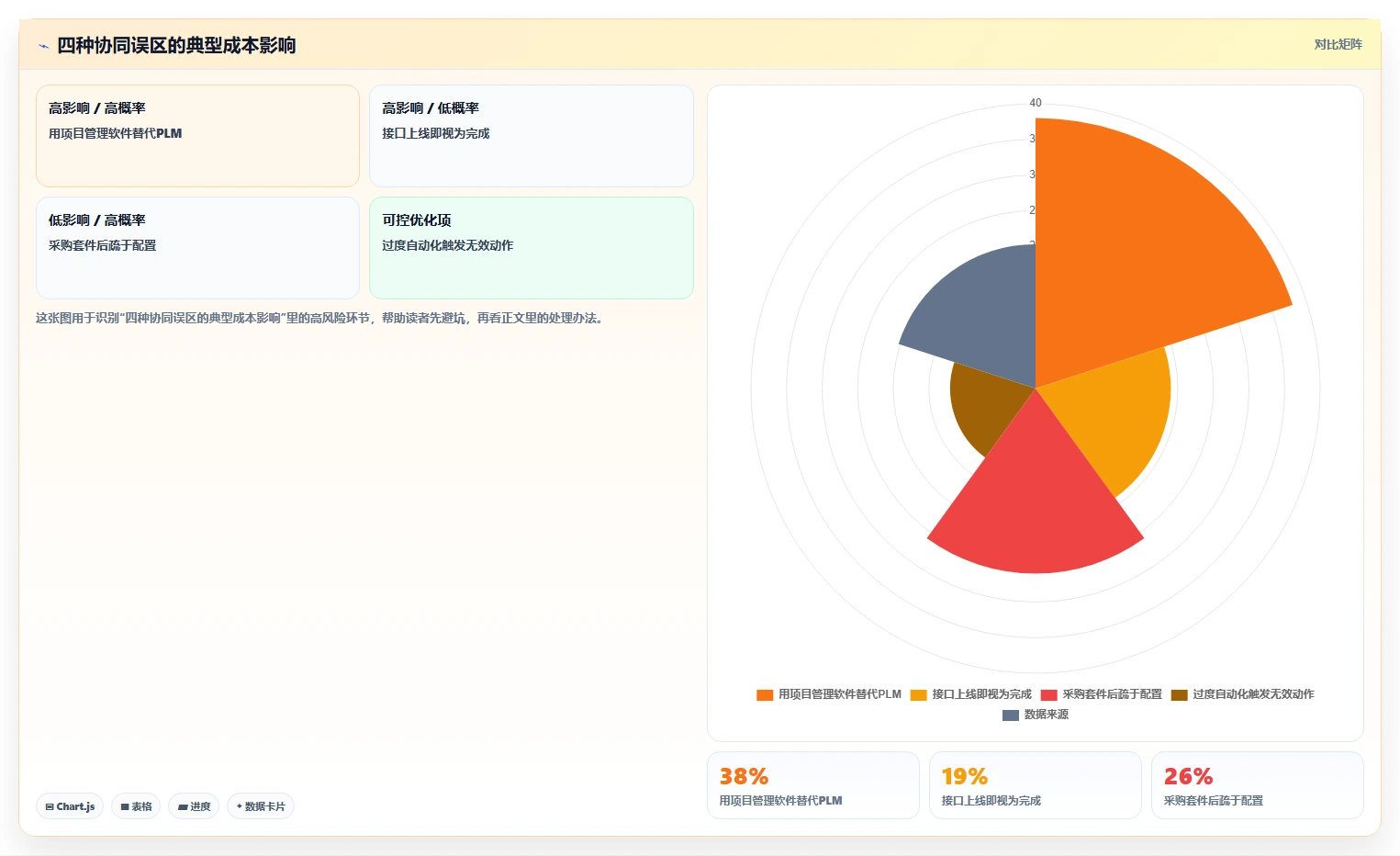The image size is (1400, 856).
Task: Click the Chart.js tag
Action: click(x=70, y=806)
